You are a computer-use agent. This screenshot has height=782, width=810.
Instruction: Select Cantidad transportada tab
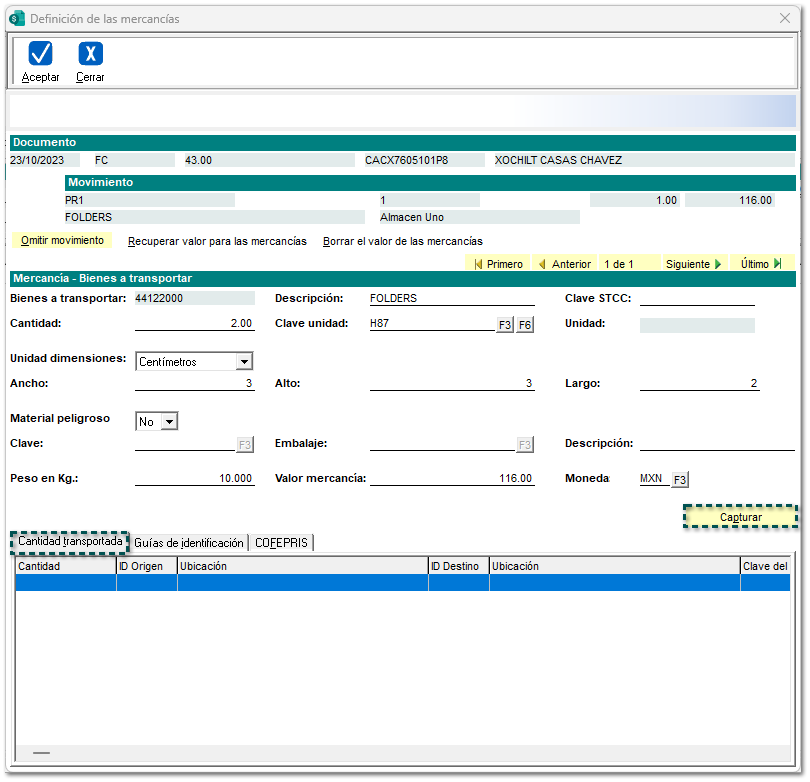[70, 541]
